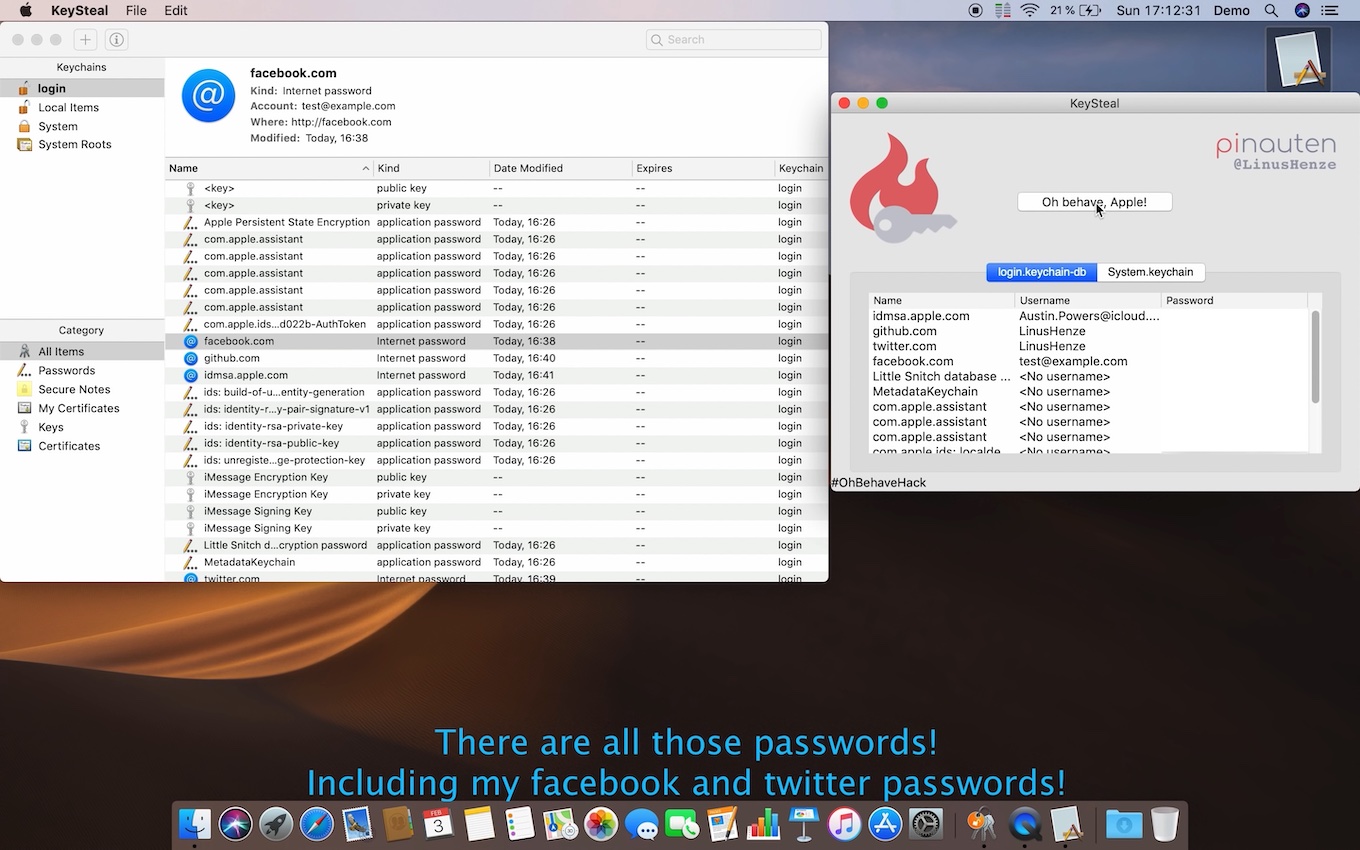
Task: Open Calendar from the dock
Action: point(438,824)
